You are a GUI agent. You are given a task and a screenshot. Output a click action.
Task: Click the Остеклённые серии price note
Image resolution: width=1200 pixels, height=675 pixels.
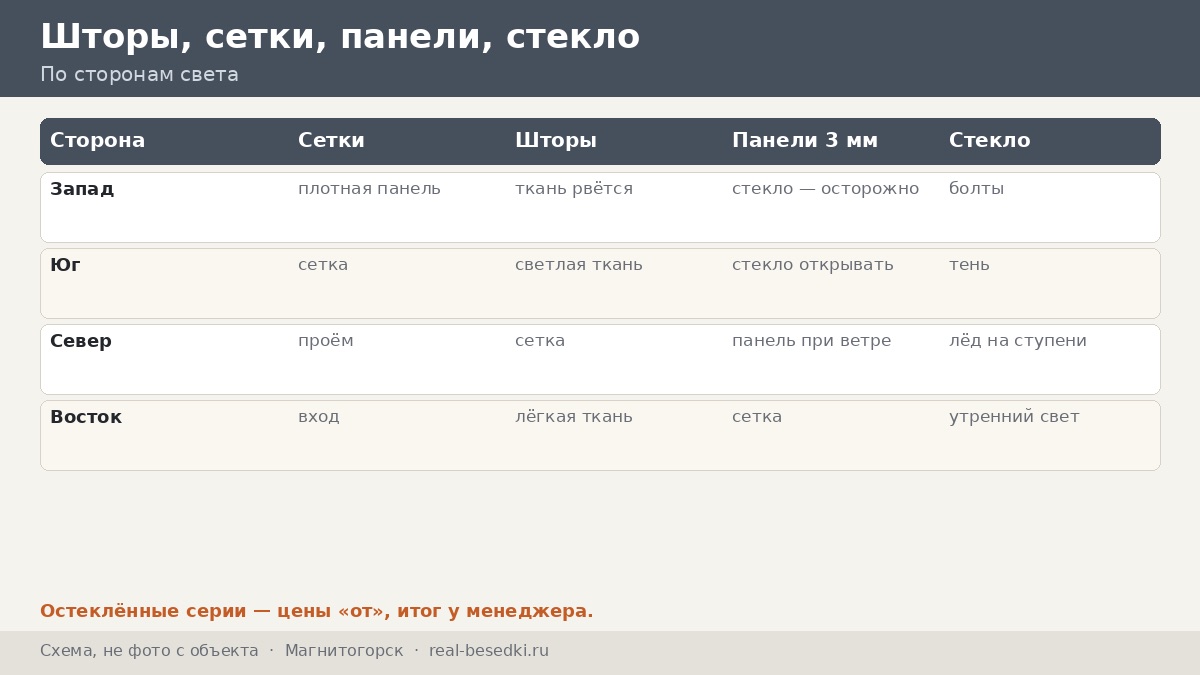[x=317, y=611]
